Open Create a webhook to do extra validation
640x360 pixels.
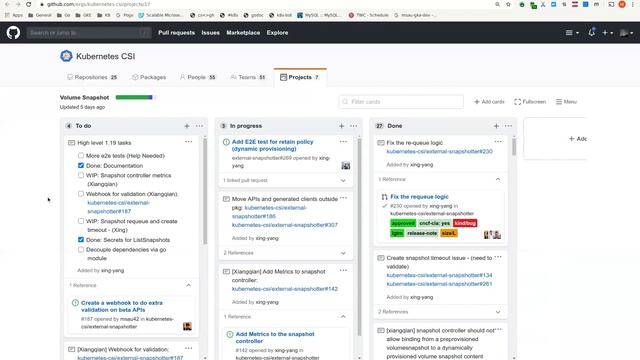click(122, 306)
